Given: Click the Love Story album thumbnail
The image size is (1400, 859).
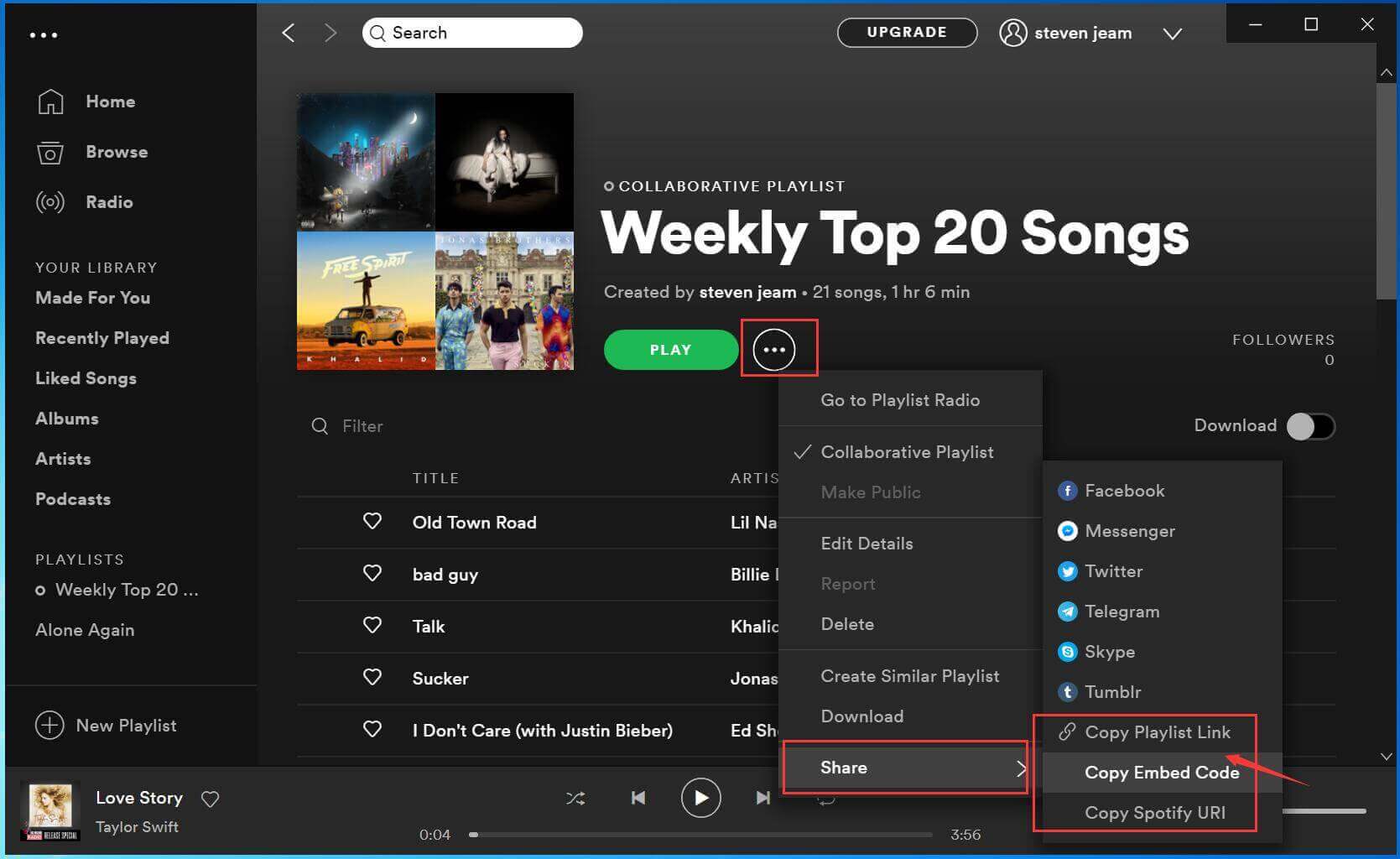Looking at the screenshot, I should 50,810.
